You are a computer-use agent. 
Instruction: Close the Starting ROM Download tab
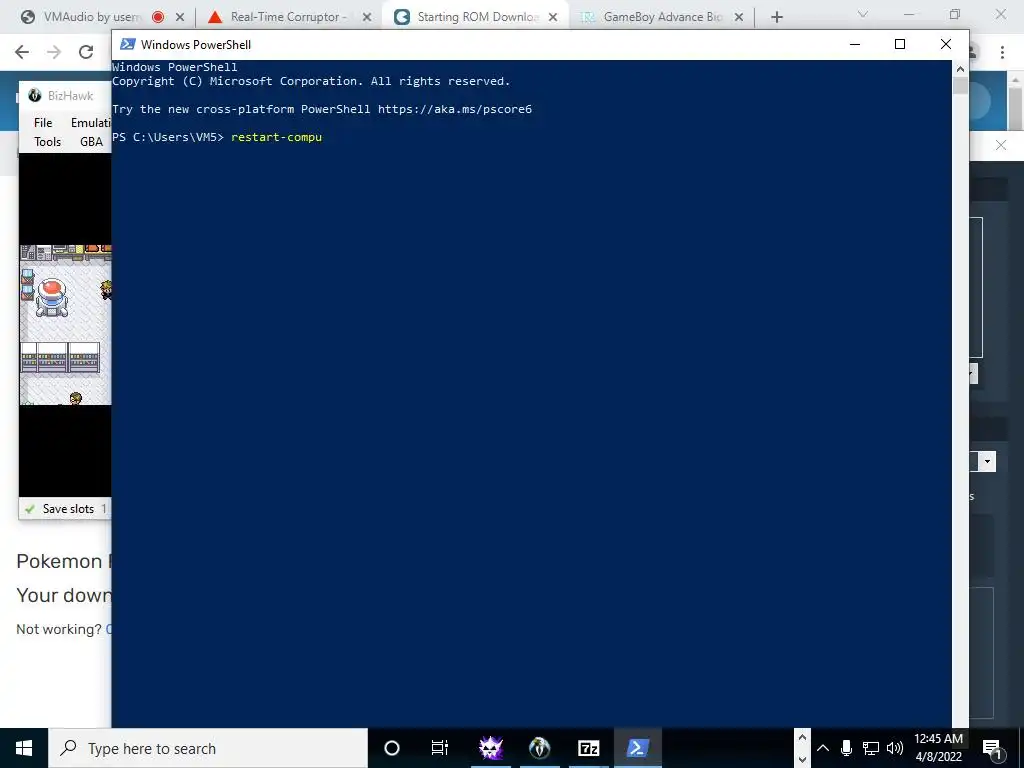553,17
